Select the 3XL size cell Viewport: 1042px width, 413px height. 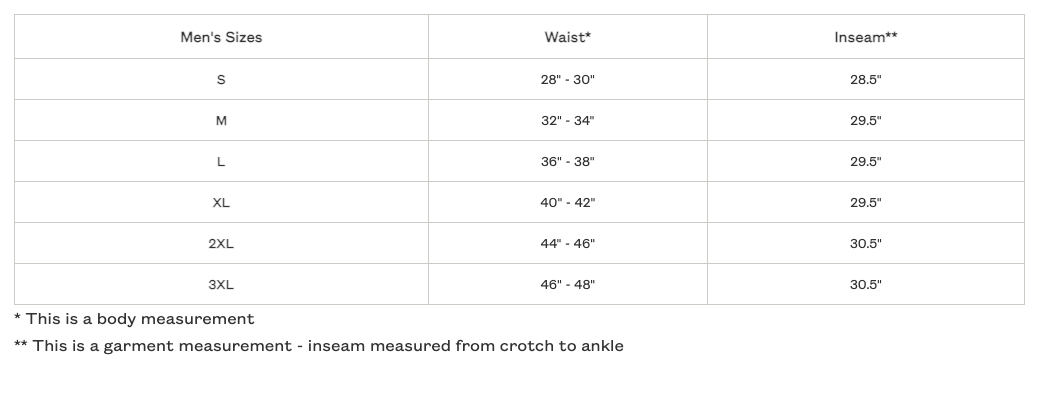(x=221, y=285)
